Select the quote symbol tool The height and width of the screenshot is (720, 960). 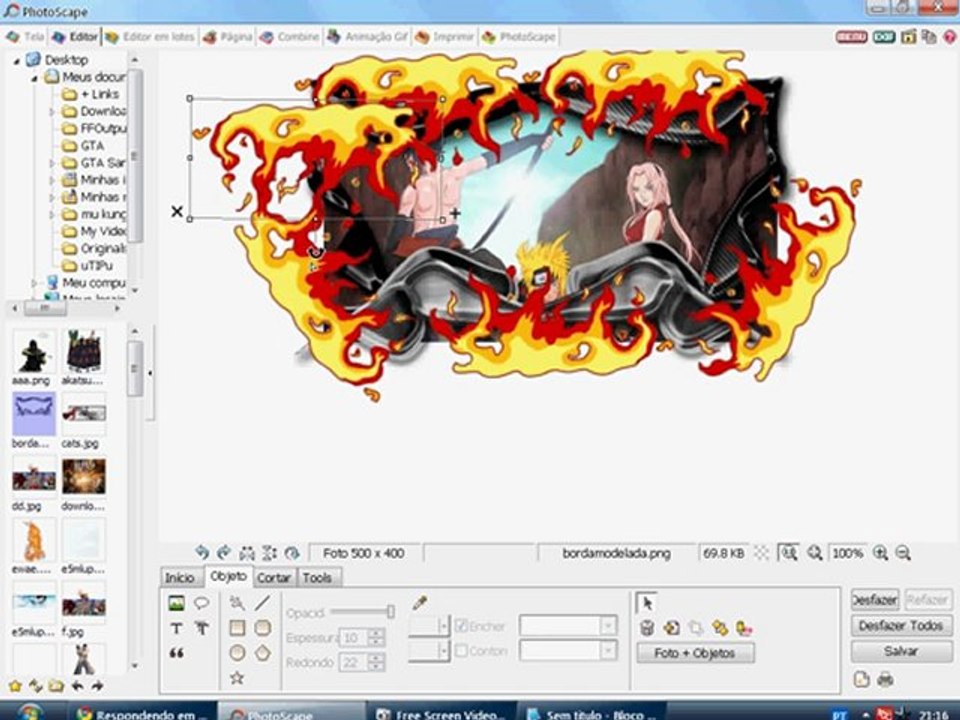coord(176,653)
